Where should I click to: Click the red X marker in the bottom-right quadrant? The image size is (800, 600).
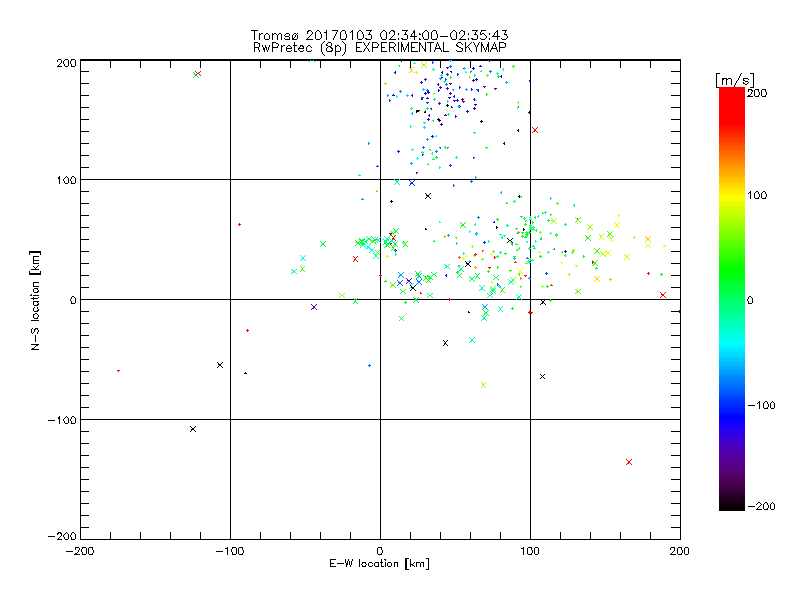(x=629, y=462)
